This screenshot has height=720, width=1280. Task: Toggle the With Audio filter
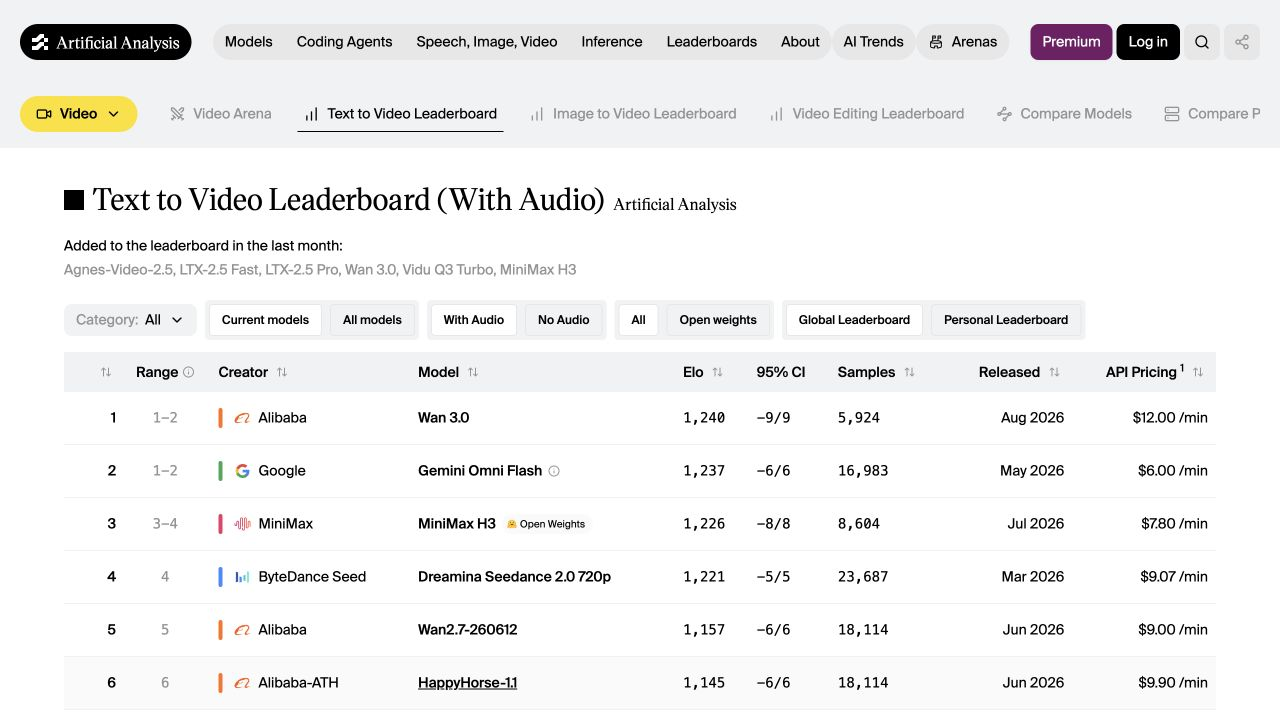(x=474, y=320)
